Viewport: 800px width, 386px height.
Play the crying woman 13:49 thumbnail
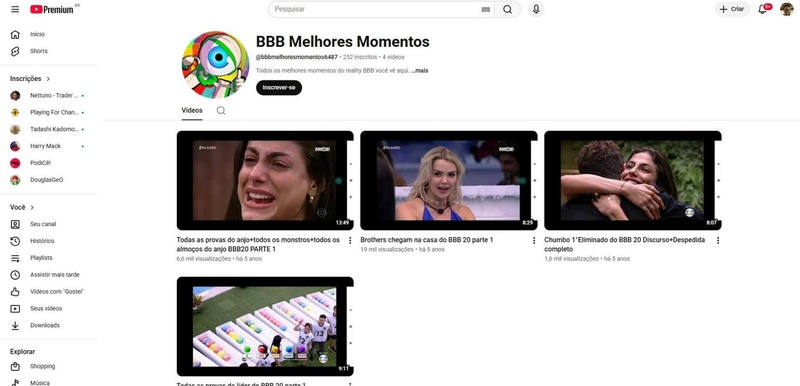(x=265, y=181)
